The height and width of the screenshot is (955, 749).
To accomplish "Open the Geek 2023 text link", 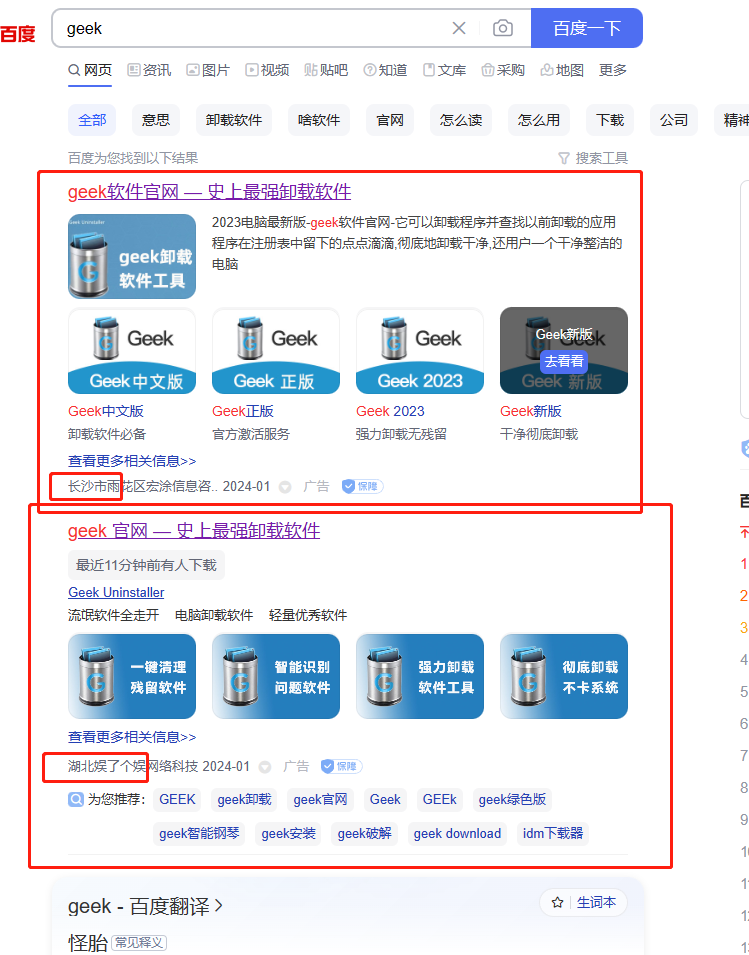I will tap(390, 411).
